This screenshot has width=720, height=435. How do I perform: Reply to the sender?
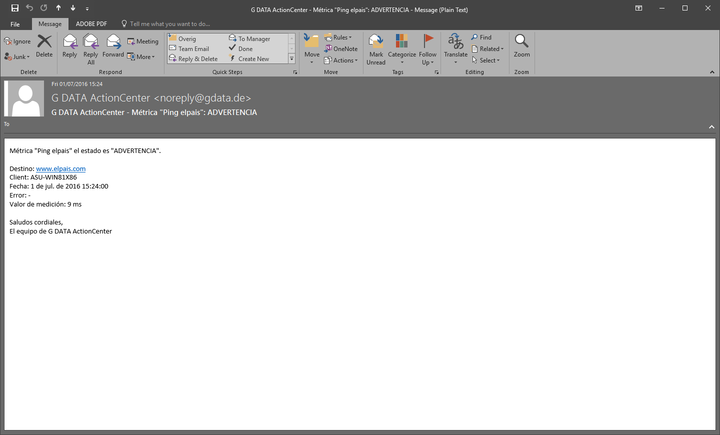[x=70, y=46]
